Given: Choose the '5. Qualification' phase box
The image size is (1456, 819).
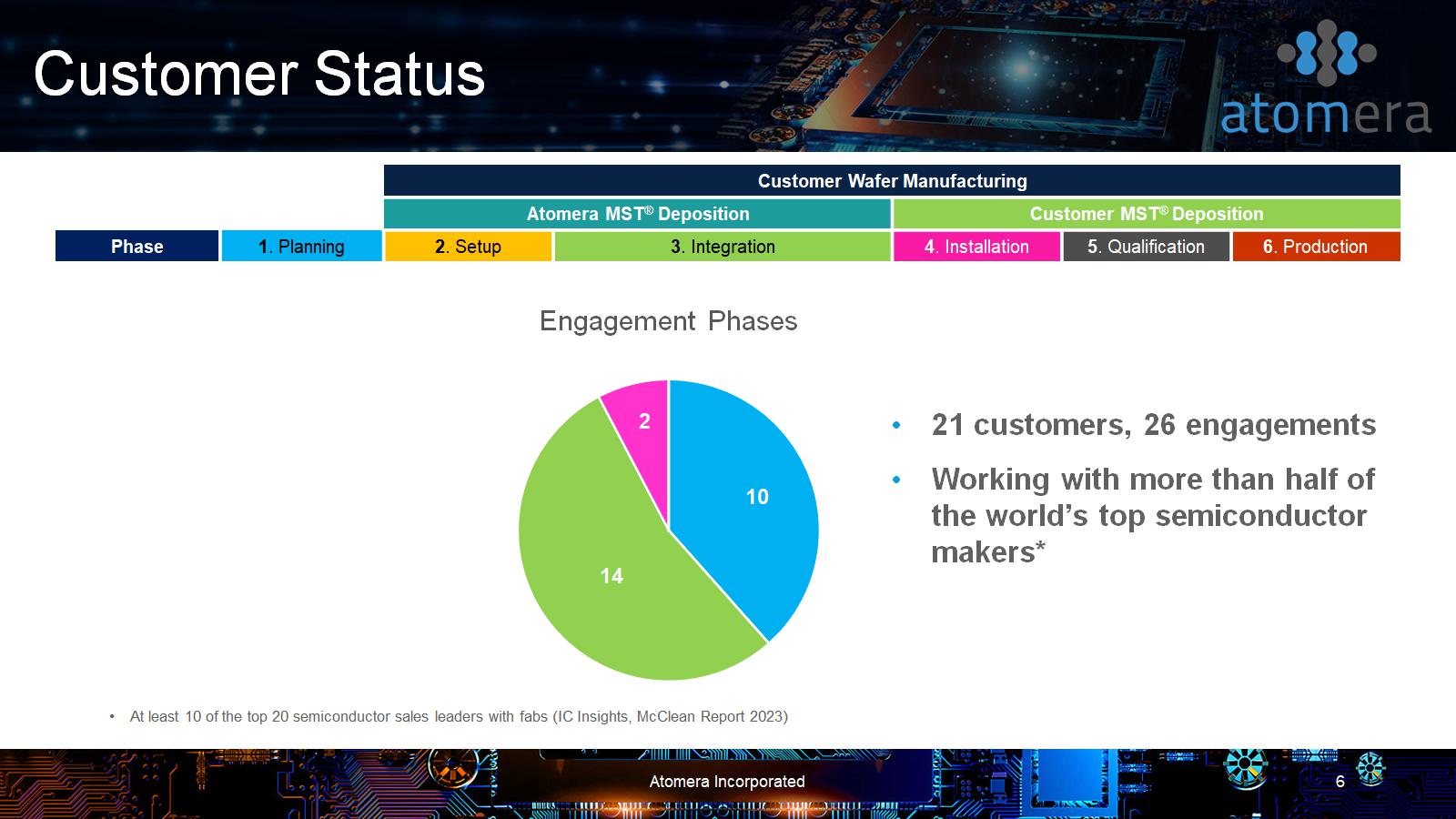Looking at the screenshot, I should coord(1146,247).
